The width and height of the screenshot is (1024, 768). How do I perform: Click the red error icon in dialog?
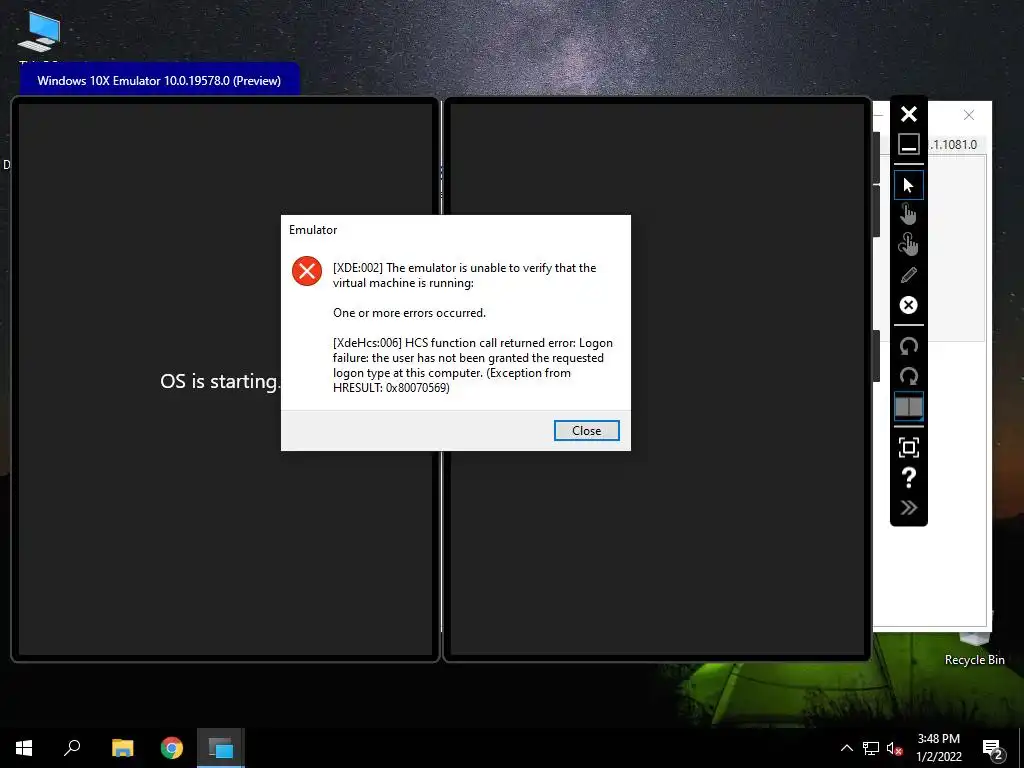[x=307, y=271]
